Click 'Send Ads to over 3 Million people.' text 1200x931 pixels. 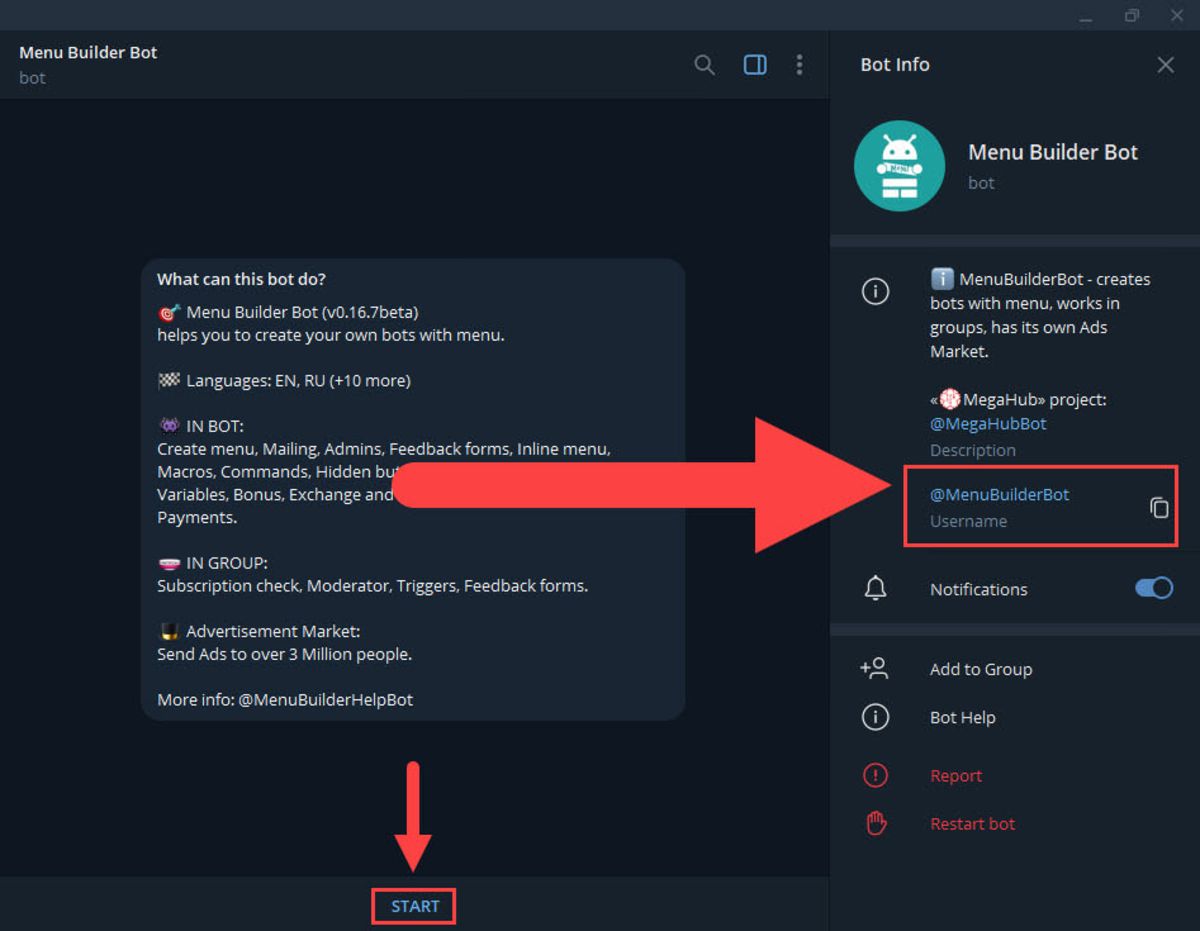click(x=285, y=654)
